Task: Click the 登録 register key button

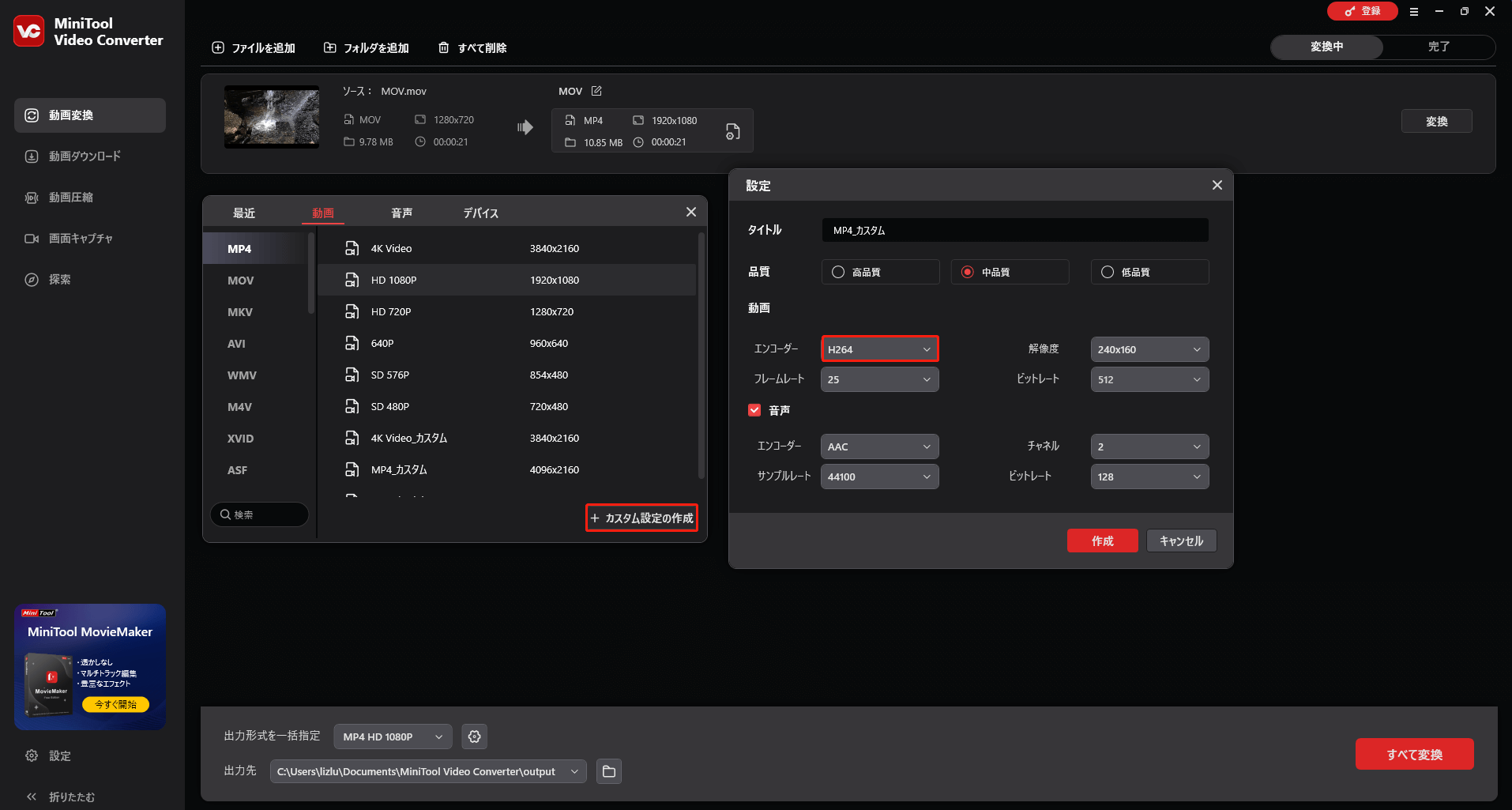Action: tap(1363, 11)
